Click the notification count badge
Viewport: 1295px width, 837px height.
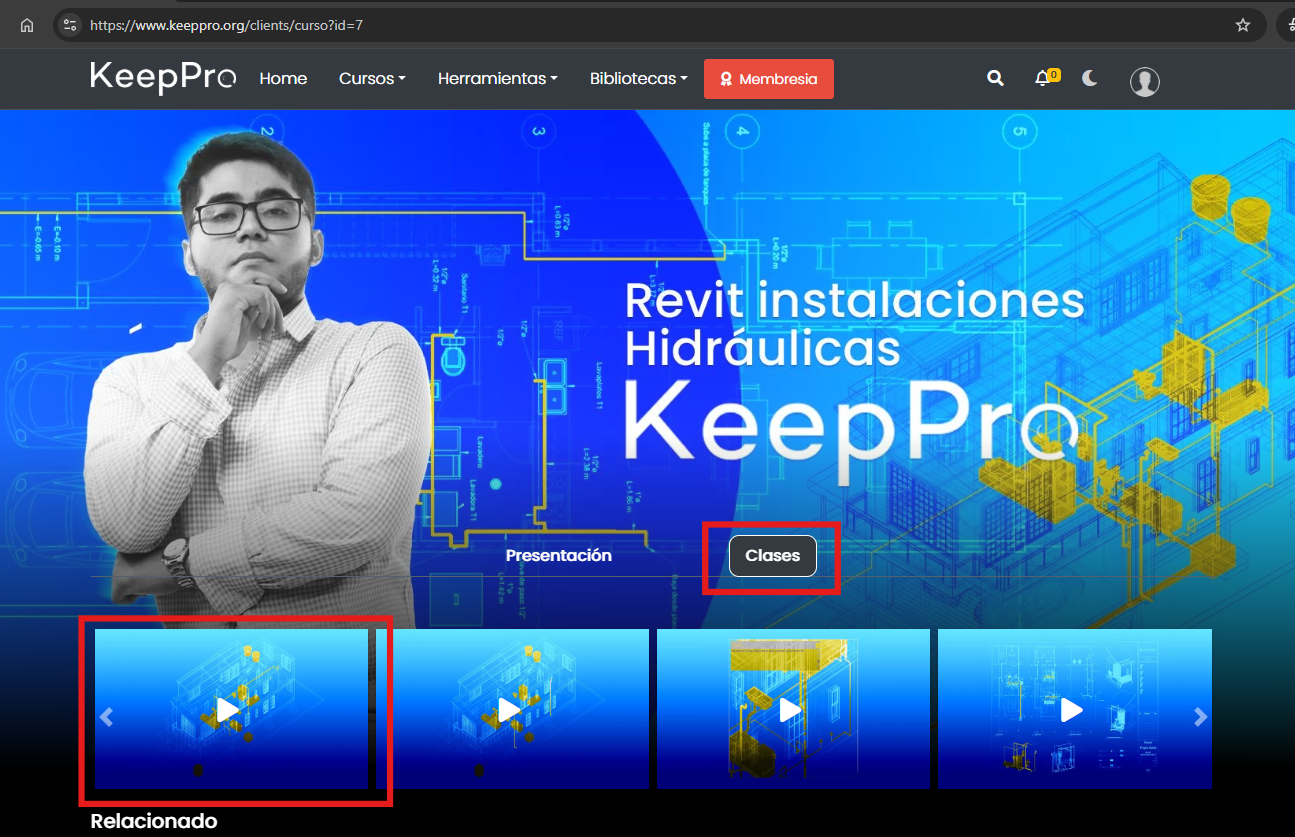coord(1054,74)
